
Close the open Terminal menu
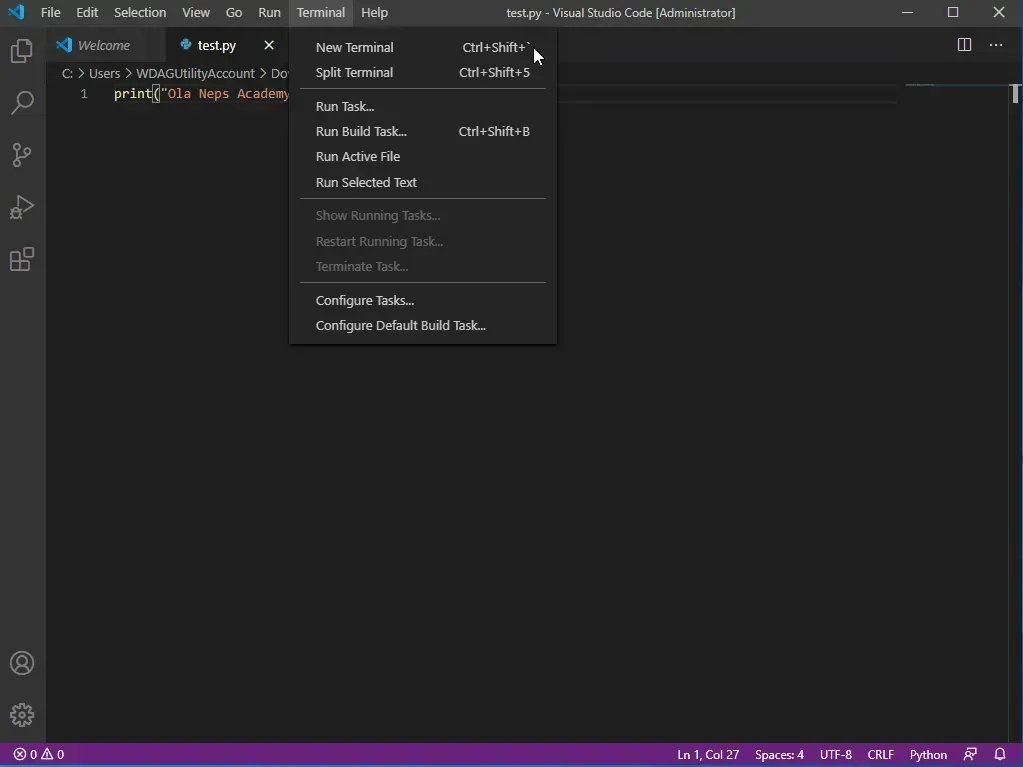(320, 12)
